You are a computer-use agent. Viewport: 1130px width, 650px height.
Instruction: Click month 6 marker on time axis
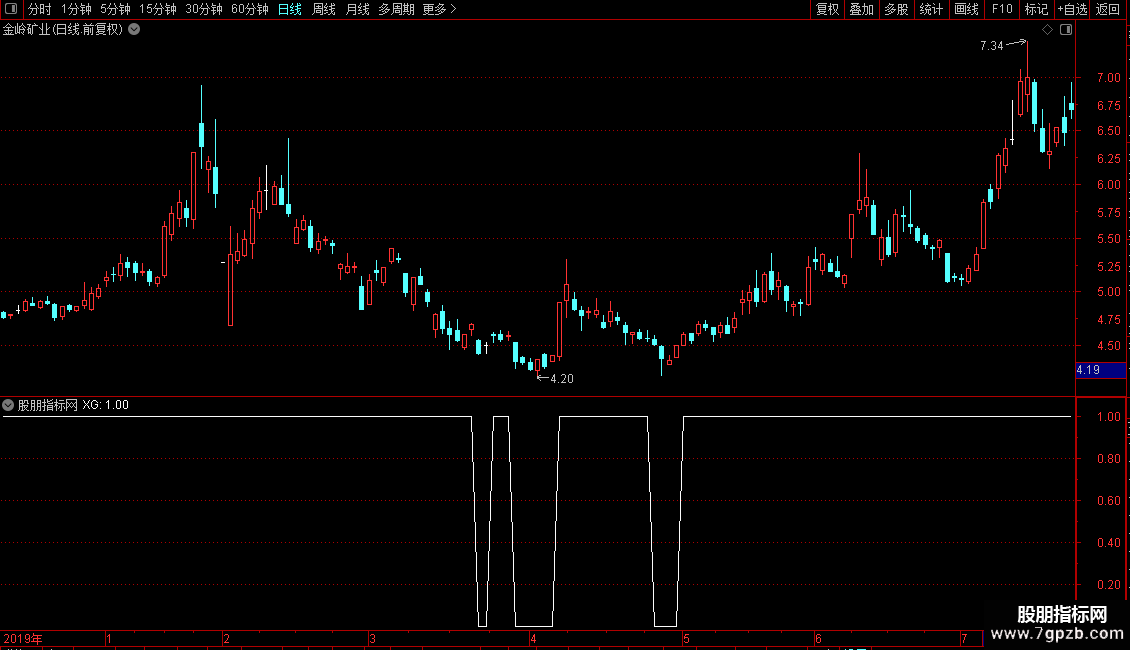(818, 639)
